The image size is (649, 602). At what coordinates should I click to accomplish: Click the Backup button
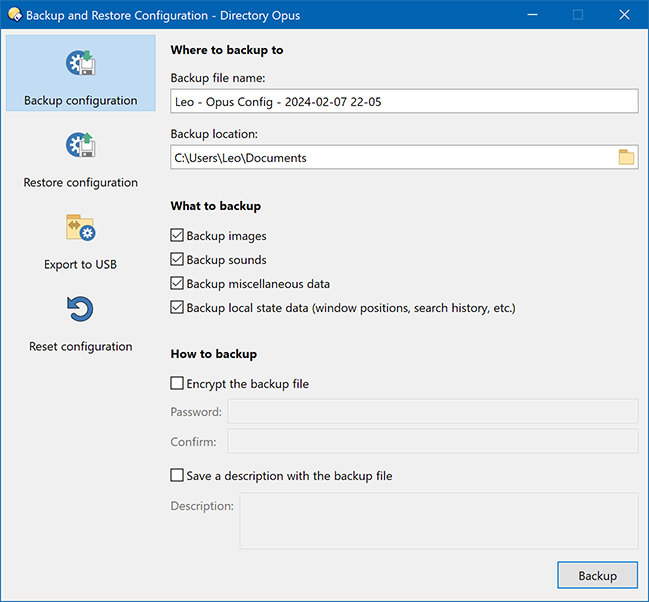click(597, 575)
